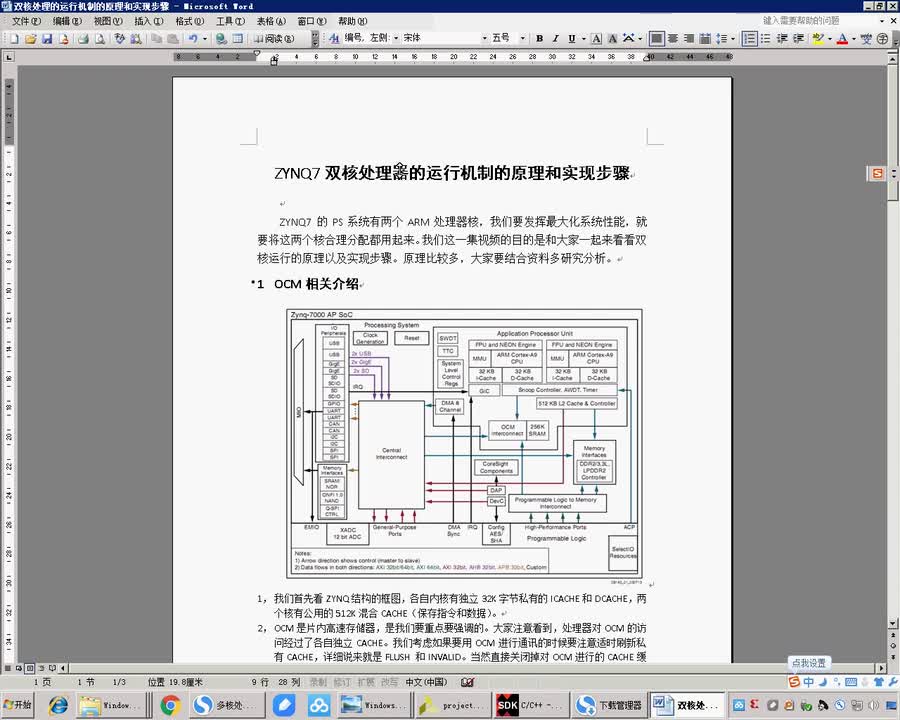Click the enclosed character (字) icon

(883, 38)
